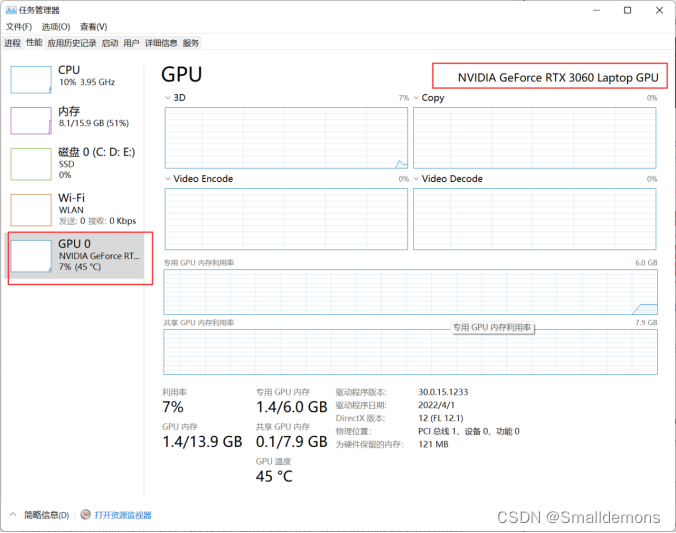This screenshot has width=676, height=533.
Task: Click the driver date 2022/4/1
Action: click(x=436, y=405)
